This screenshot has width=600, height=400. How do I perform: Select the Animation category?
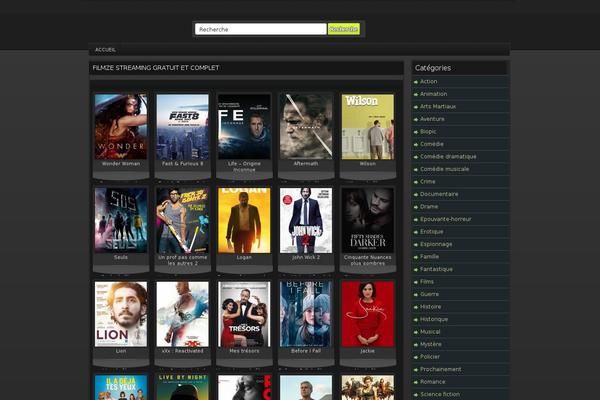pyautogui.click(x=434, y=94)
